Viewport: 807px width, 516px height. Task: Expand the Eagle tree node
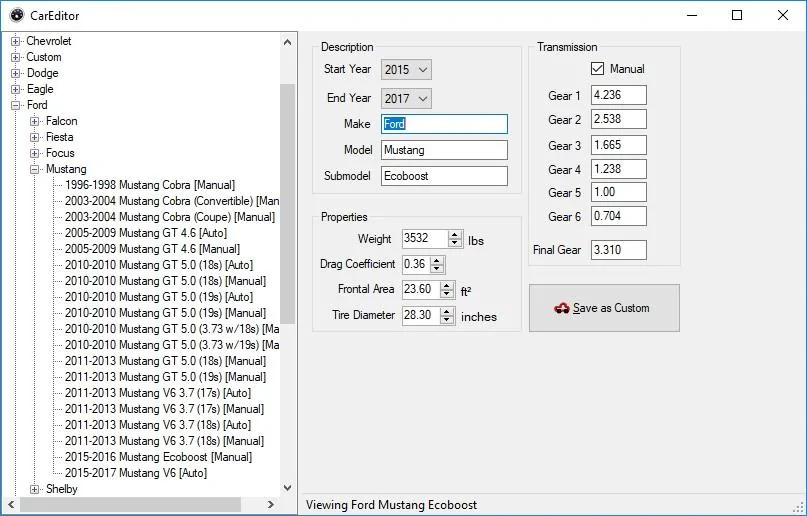(x=15, y=89)
